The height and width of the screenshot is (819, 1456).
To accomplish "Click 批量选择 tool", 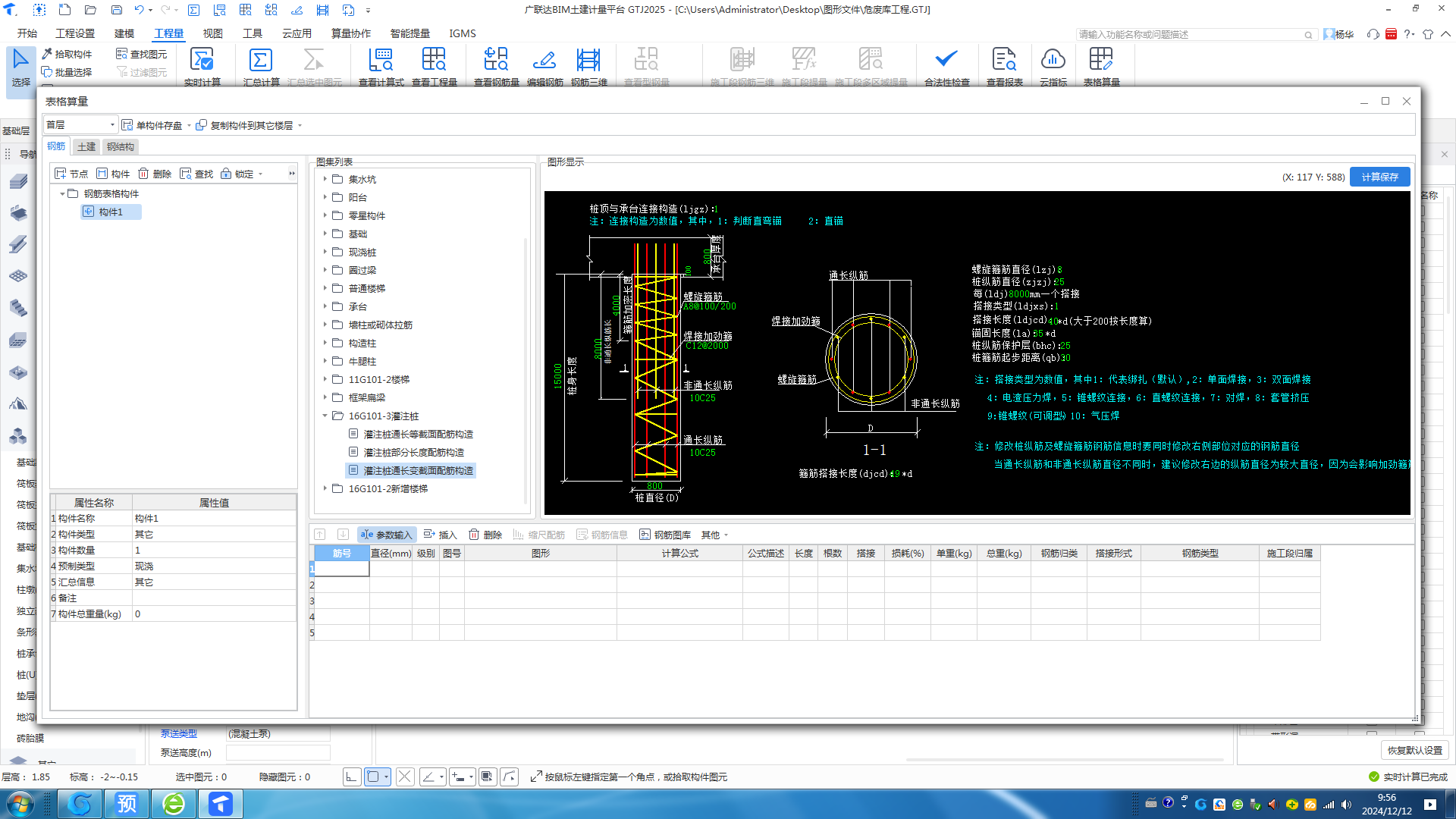I will 67,72.
